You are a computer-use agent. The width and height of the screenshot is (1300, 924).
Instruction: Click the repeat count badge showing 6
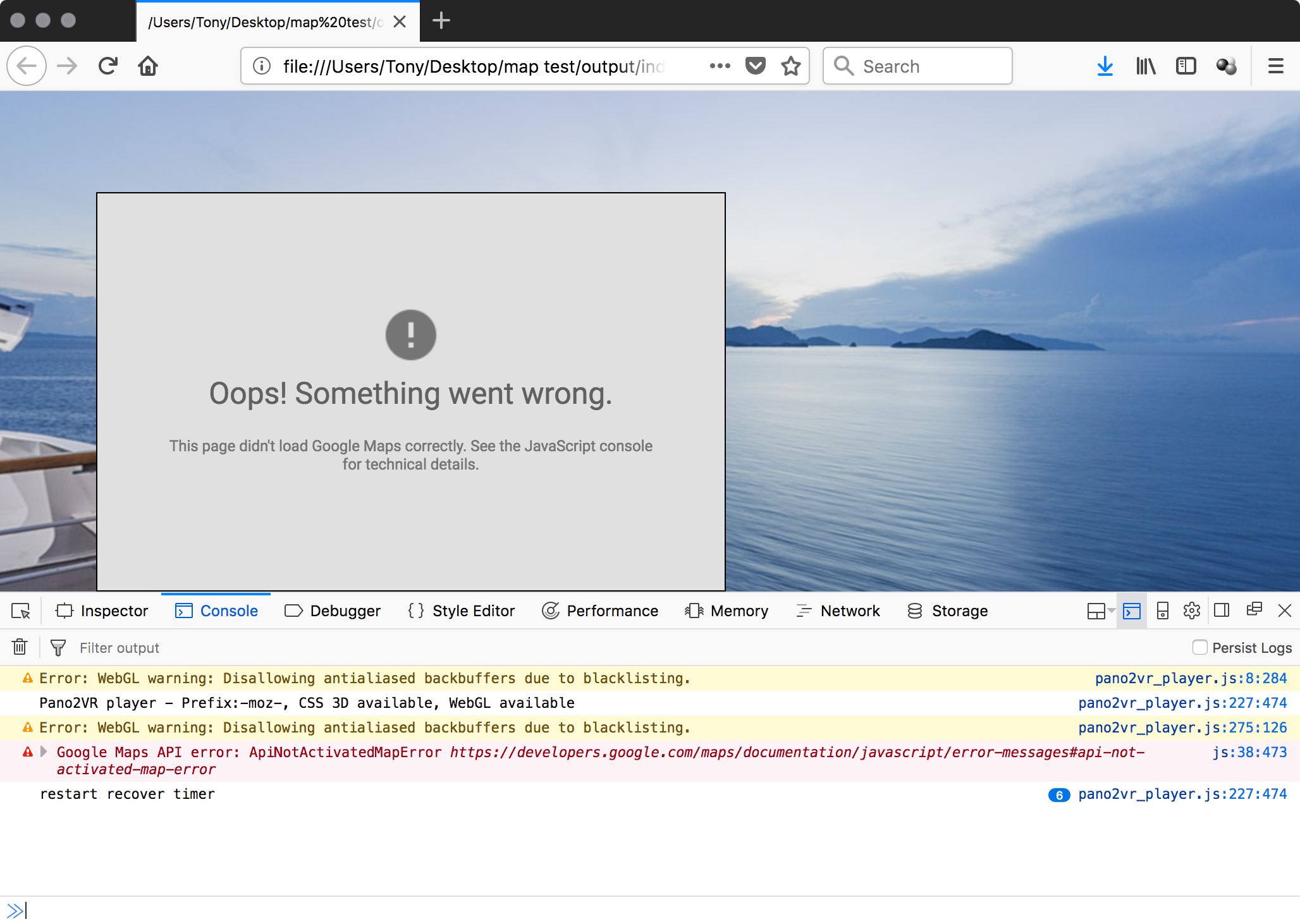[x=1059, y=795]
